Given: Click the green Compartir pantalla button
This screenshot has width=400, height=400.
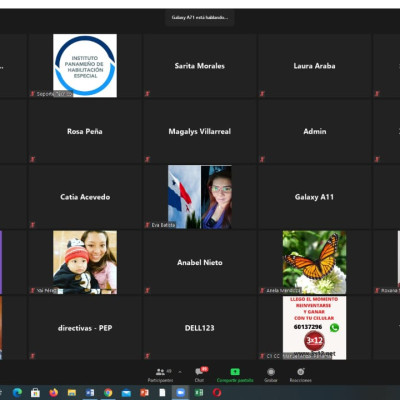Looking at the screenshot, I should click(235, 375).
